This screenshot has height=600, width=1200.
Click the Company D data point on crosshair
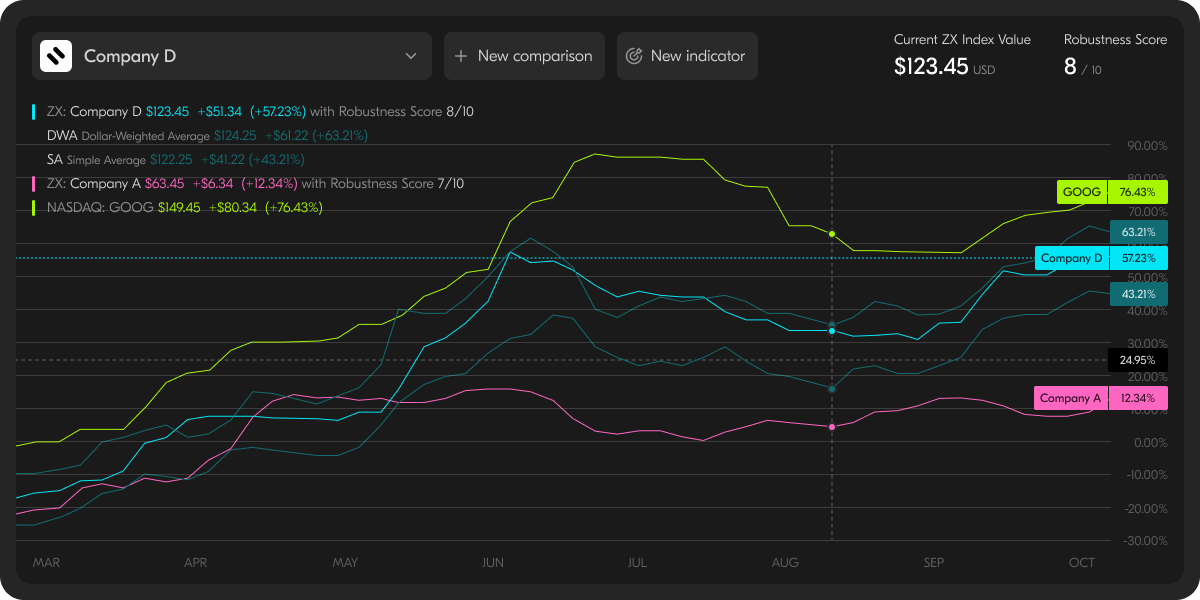pyautogui.click(x=832, y=331)
